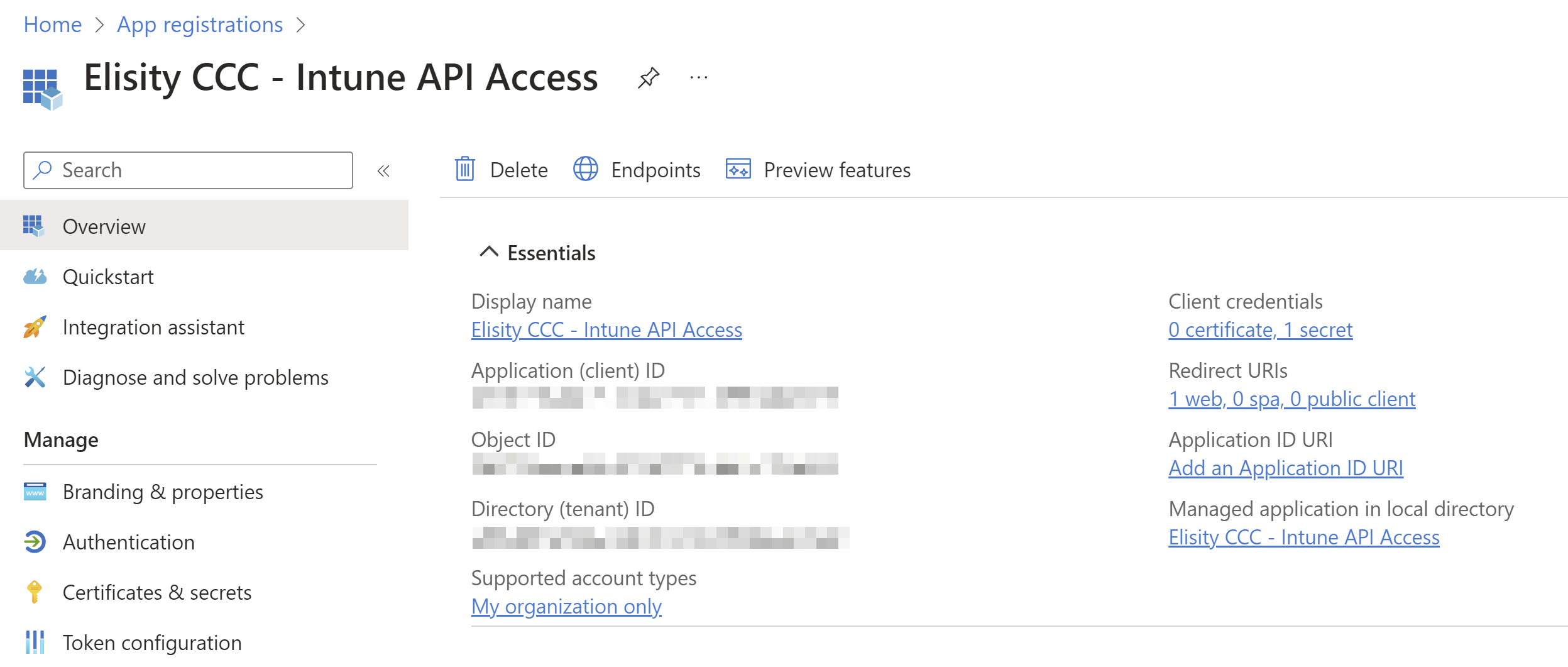The image size is (1568, 667).
Task: Select the Overview menu item
Action: [x=104, y=226]
